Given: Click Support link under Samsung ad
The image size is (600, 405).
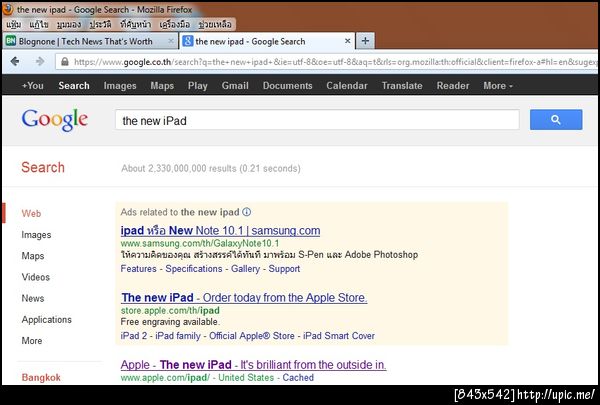Looking at the screenshot, I should click(x=284, y=269).
